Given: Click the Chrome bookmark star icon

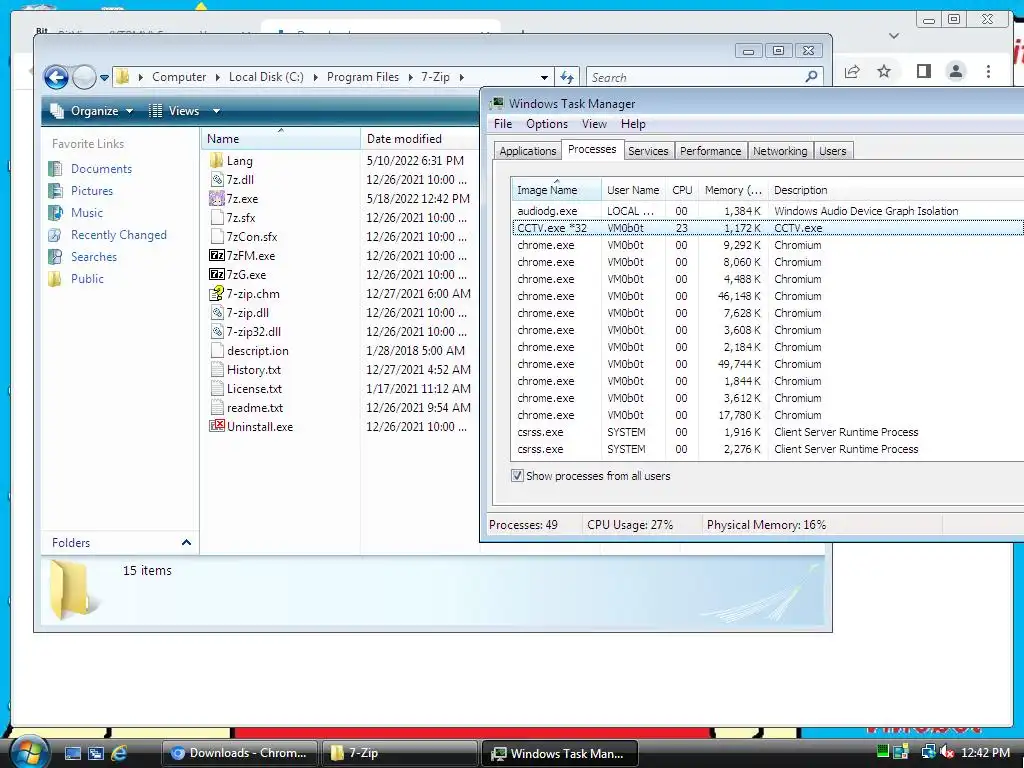Looking at the screenshot, I should [x=884, y=71].
